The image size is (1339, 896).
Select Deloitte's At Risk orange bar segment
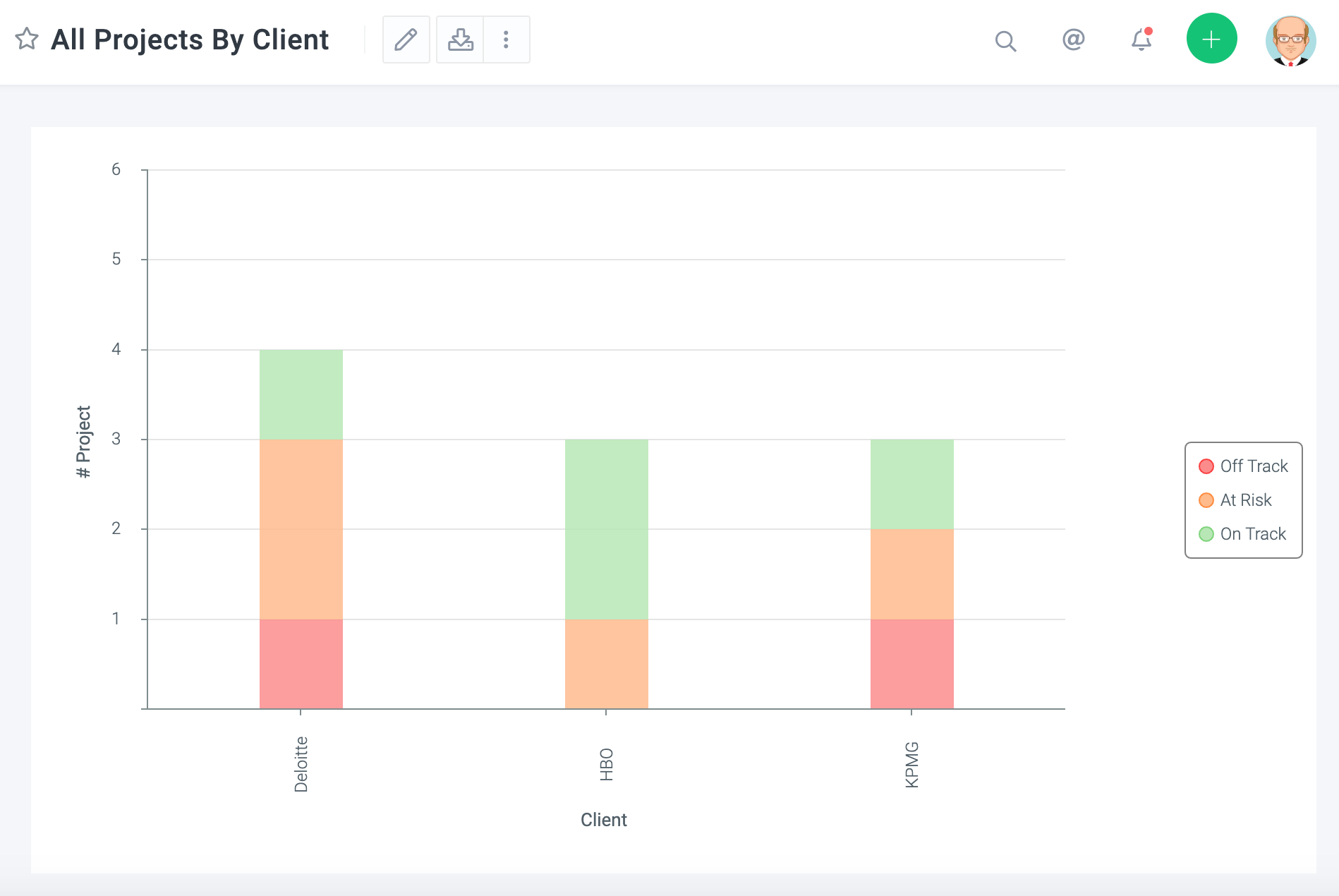pyautogui.click(x=301, y=529)
